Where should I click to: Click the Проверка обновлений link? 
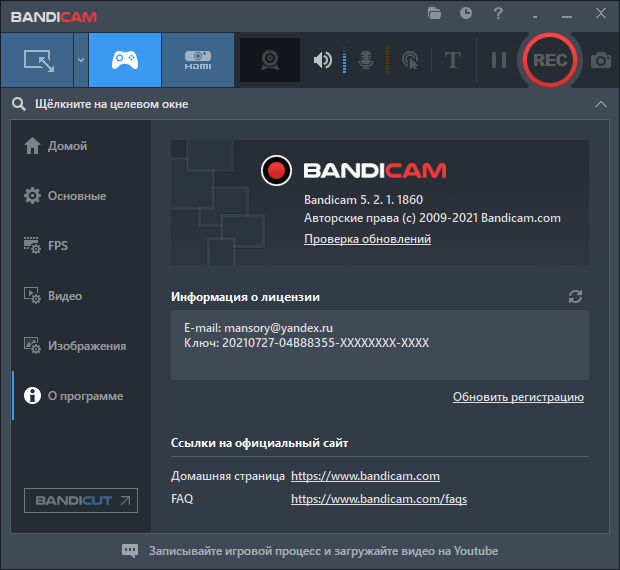click(x=367, y=239)
